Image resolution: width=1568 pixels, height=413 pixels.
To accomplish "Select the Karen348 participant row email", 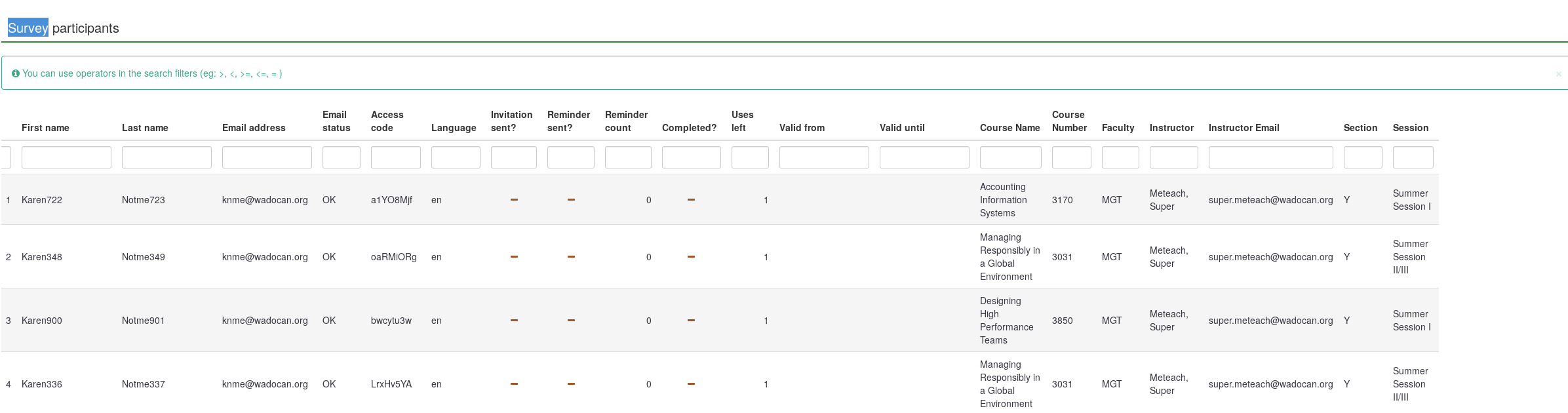I will (265, 257).
